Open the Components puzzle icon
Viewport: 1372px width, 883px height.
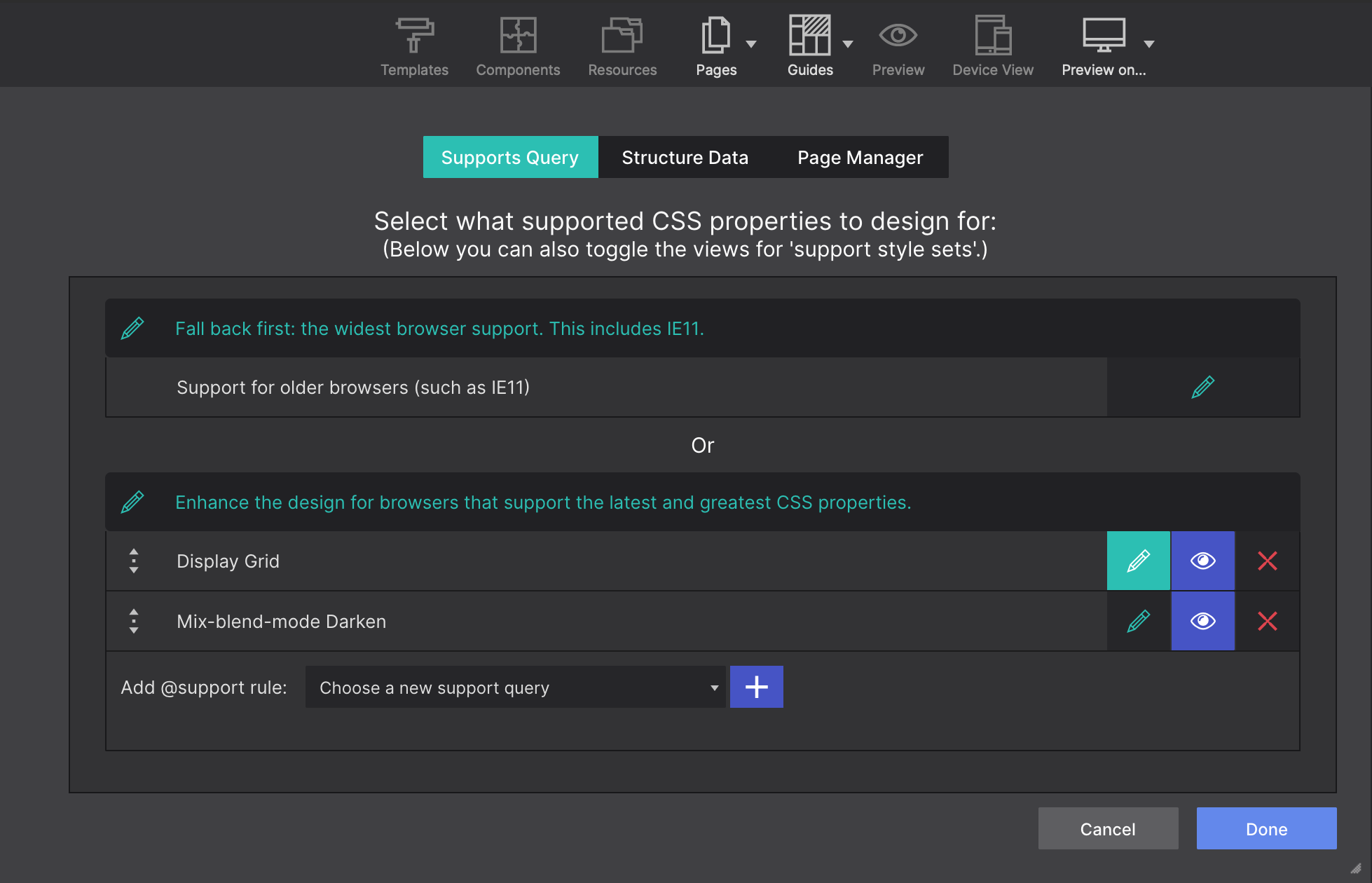pyautogui.click(x=518, y=35)
